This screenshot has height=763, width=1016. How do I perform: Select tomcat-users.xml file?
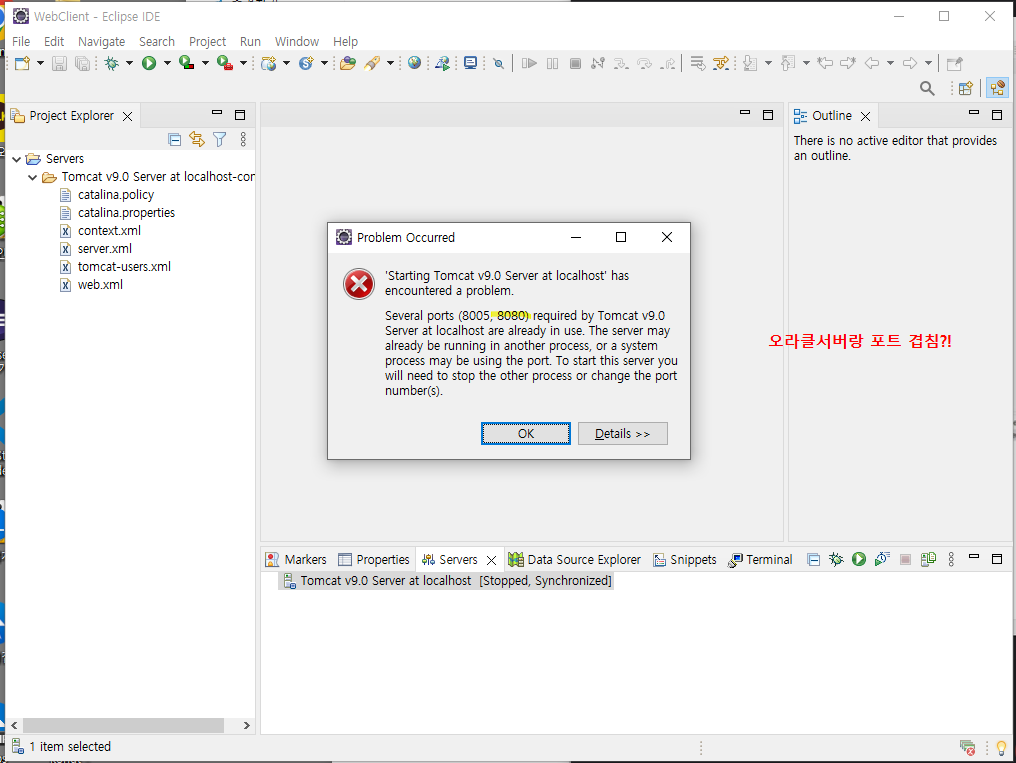(x=124, y=267)
